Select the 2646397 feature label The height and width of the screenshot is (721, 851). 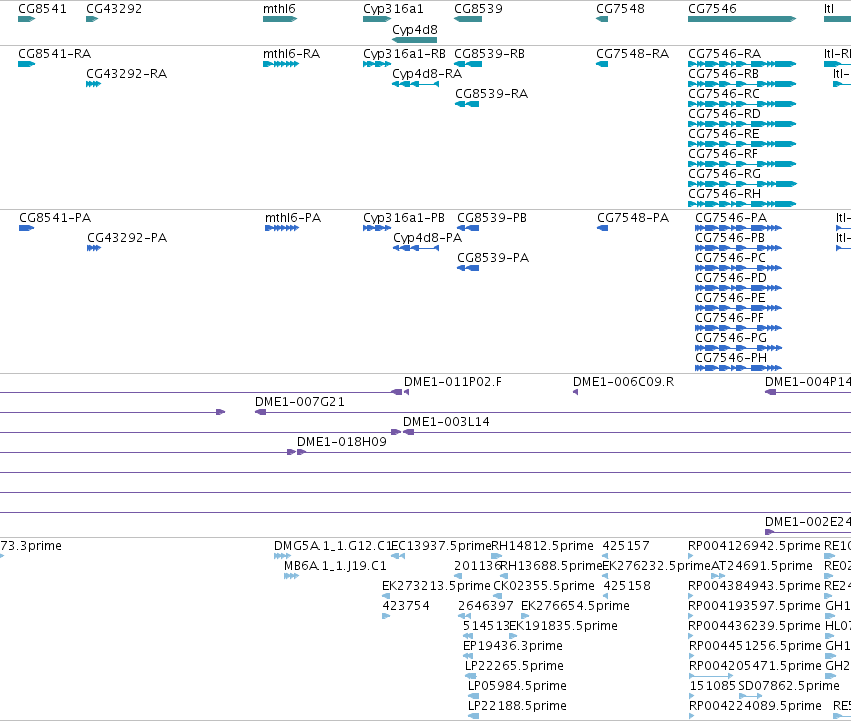[486, 606]
